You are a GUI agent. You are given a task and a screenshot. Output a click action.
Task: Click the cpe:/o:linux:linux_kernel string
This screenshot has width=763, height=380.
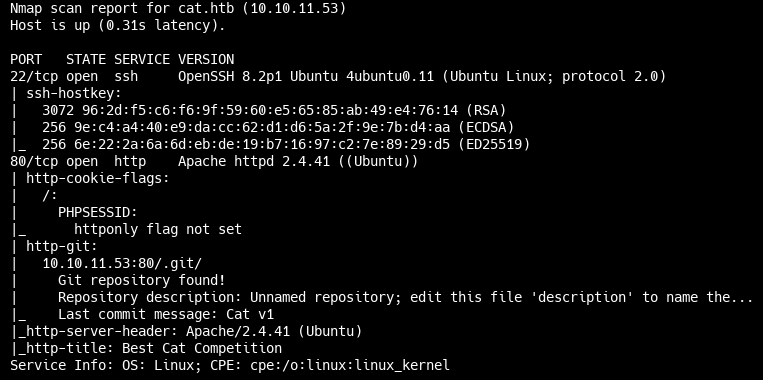(350, 365)
